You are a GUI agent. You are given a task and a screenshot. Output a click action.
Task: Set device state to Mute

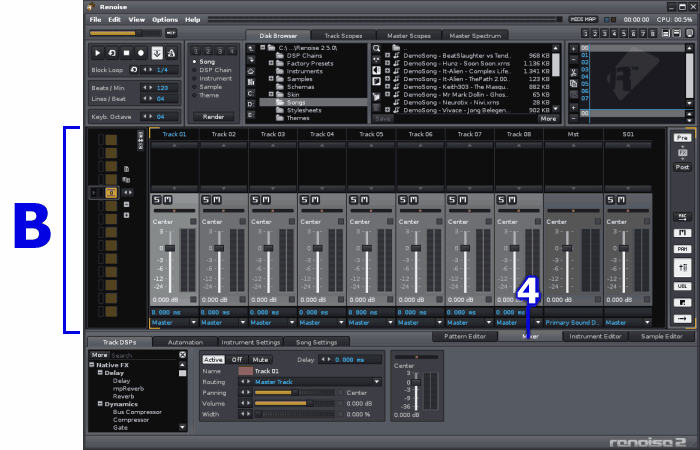260,360
